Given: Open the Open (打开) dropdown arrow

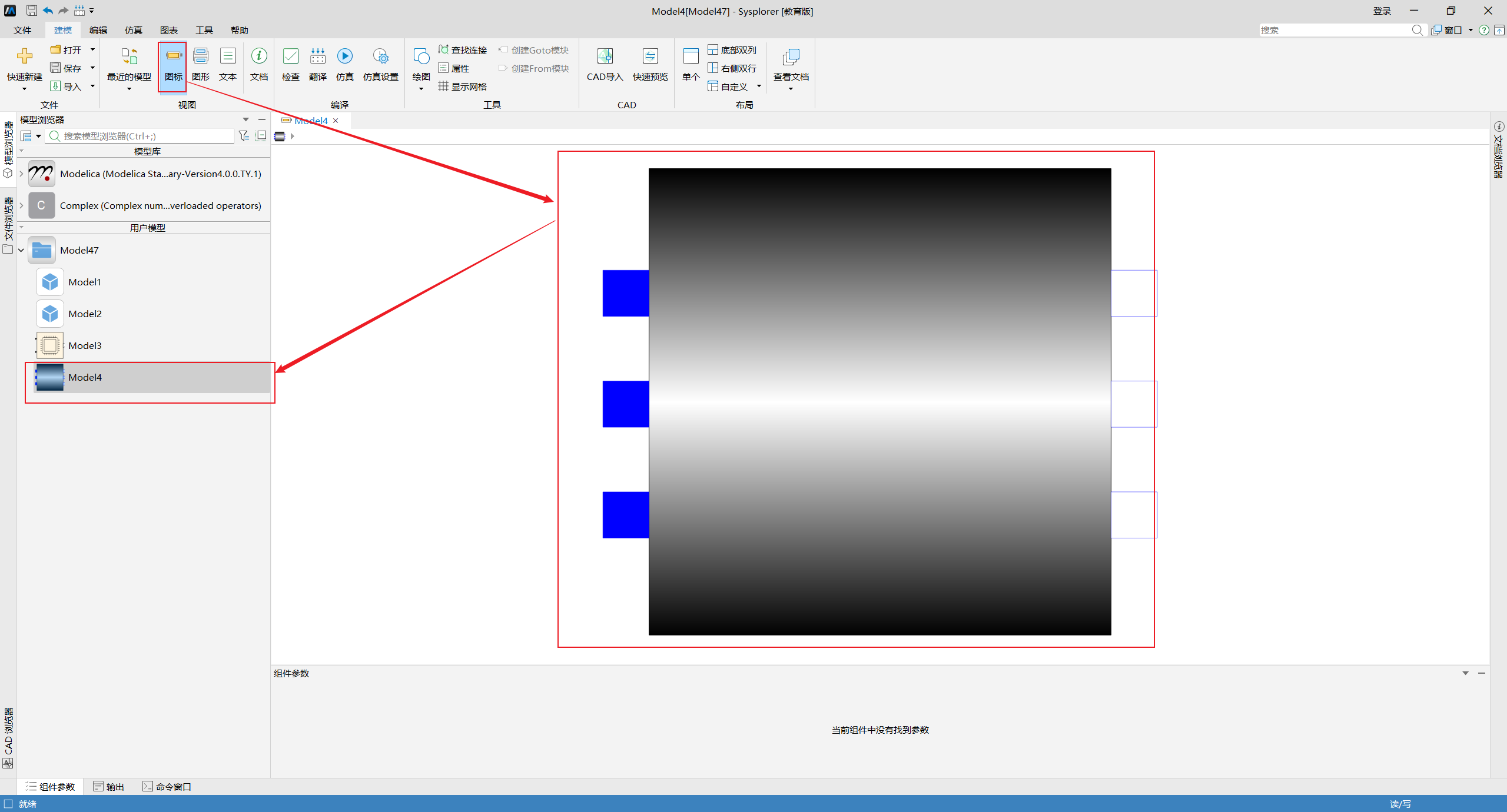Looking at the screenshot, I should (92, 50).
